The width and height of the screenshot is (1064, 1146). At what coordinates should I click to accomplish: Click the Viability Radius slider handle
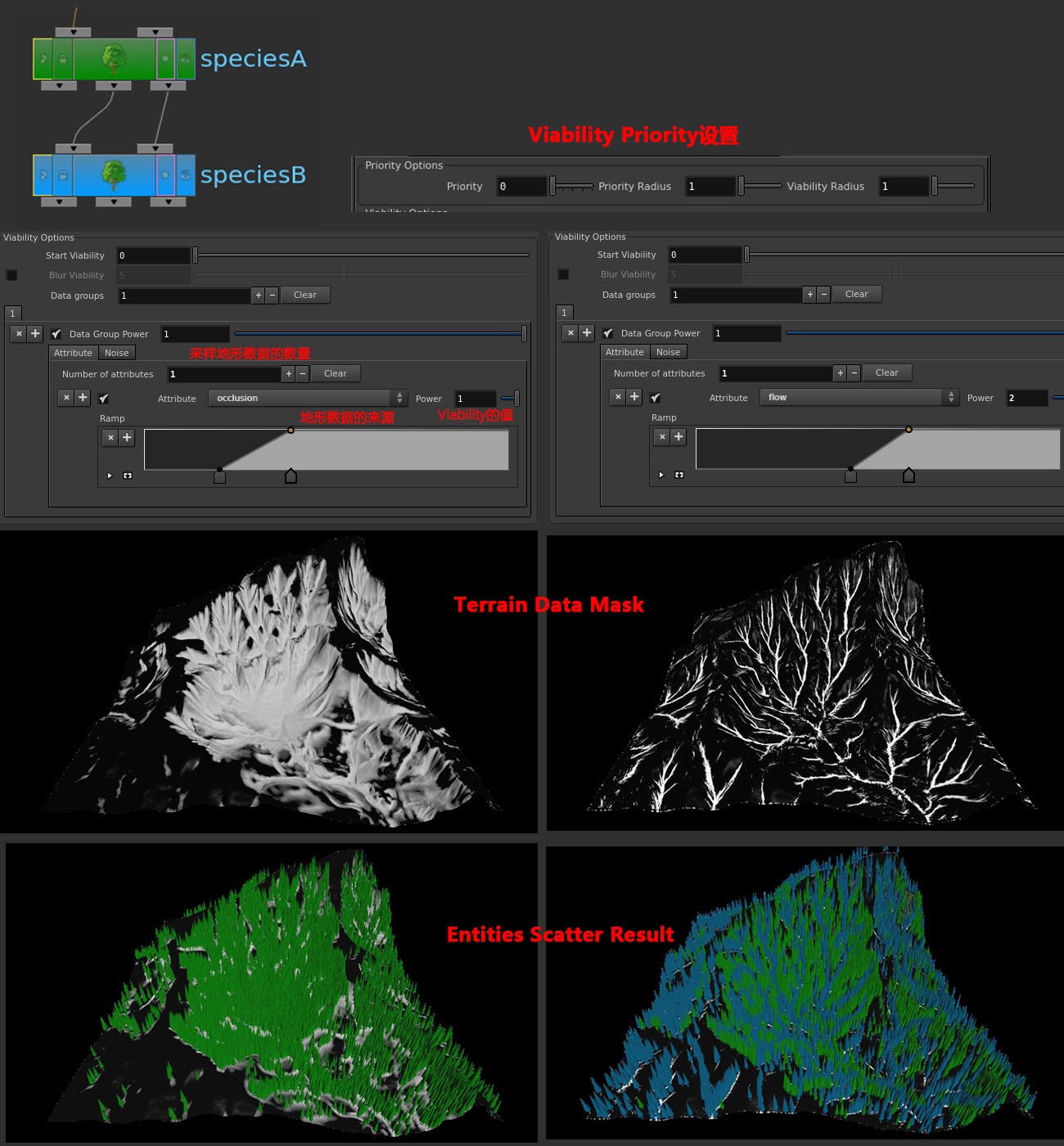pyautogui.click(x=934, y=186)
